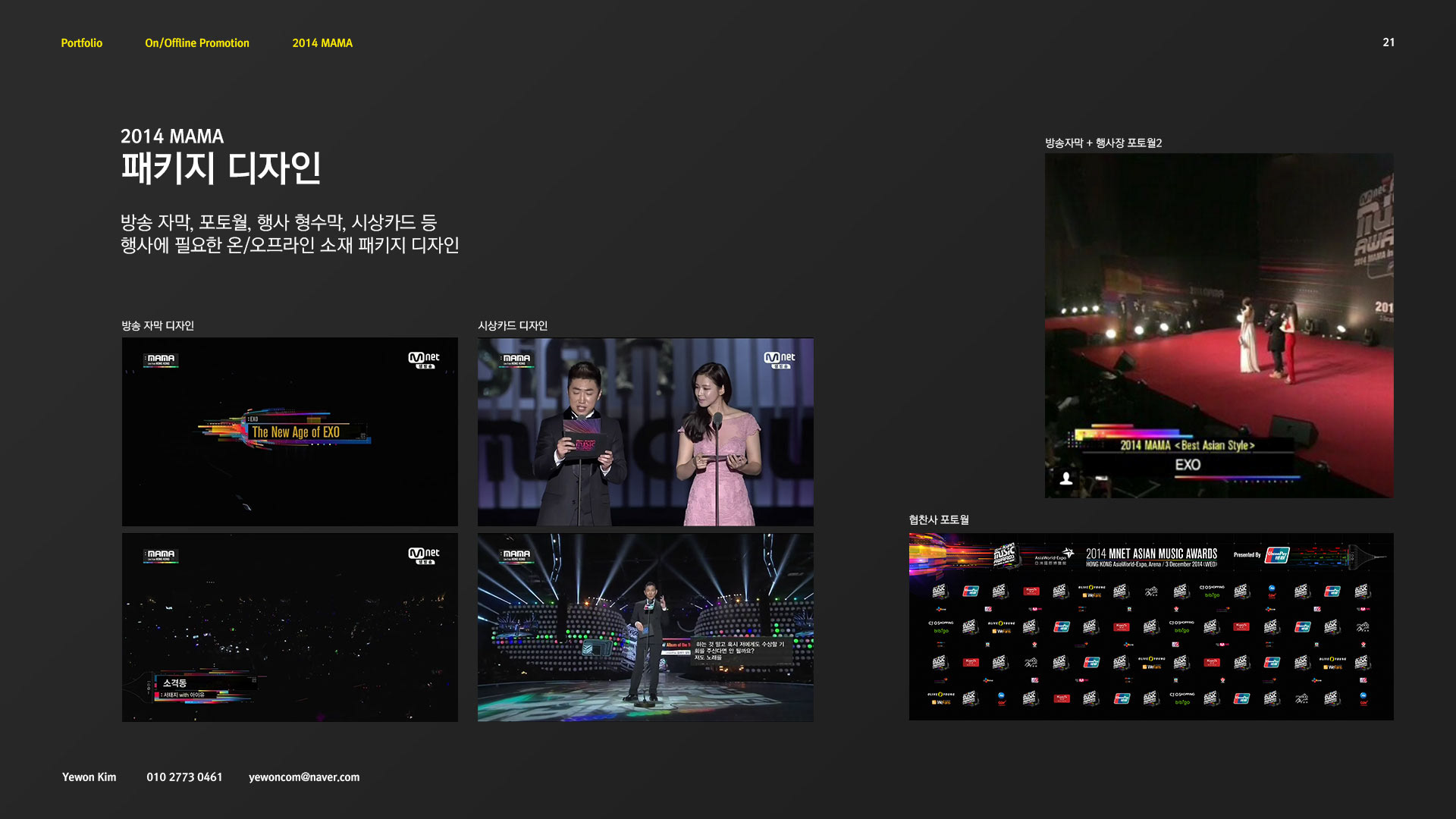Click MAMA logo in stage speaker thumbnail
The width and height of the screenshot is (1456, 819).
click(516, 555)
